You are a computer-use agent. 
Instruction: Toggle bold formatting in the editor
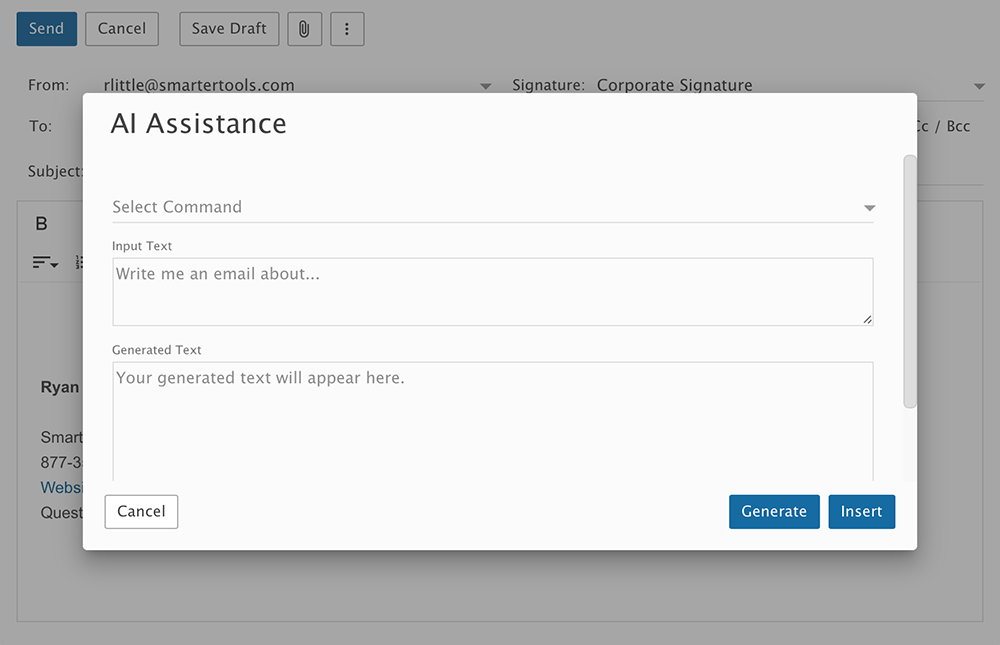coord(41,223)
